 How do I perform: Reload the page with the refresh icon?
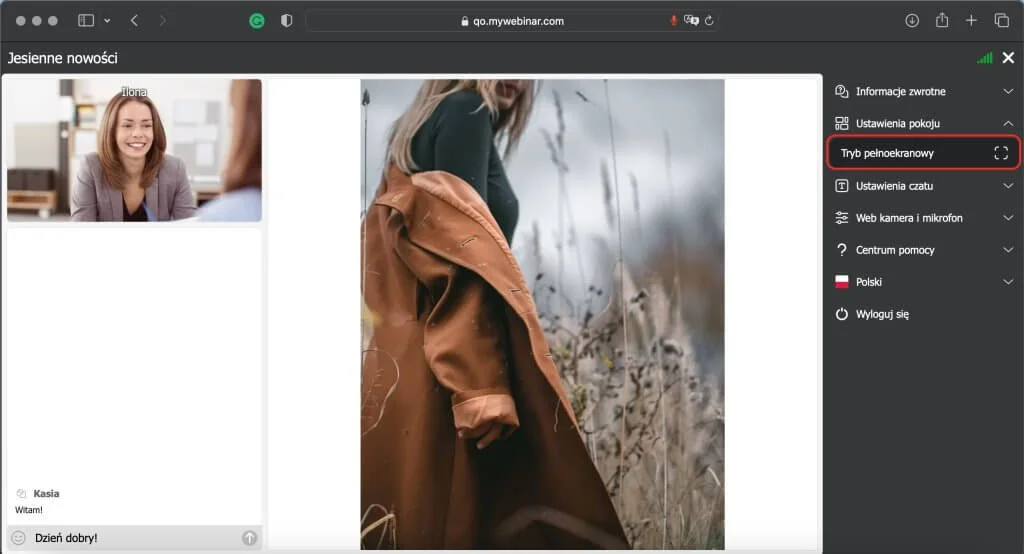coord(709,20)
